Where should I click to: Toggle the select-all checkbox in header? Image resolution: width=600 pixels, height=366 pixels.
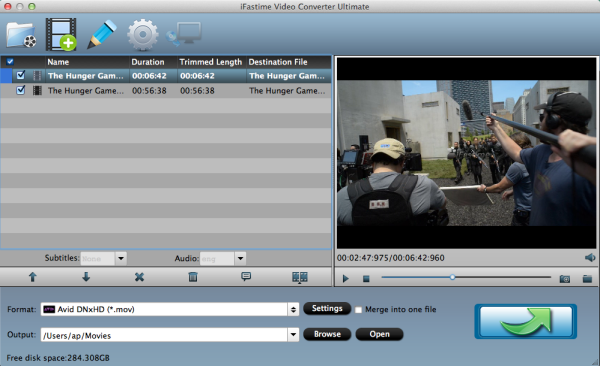[x=10, y=62]
